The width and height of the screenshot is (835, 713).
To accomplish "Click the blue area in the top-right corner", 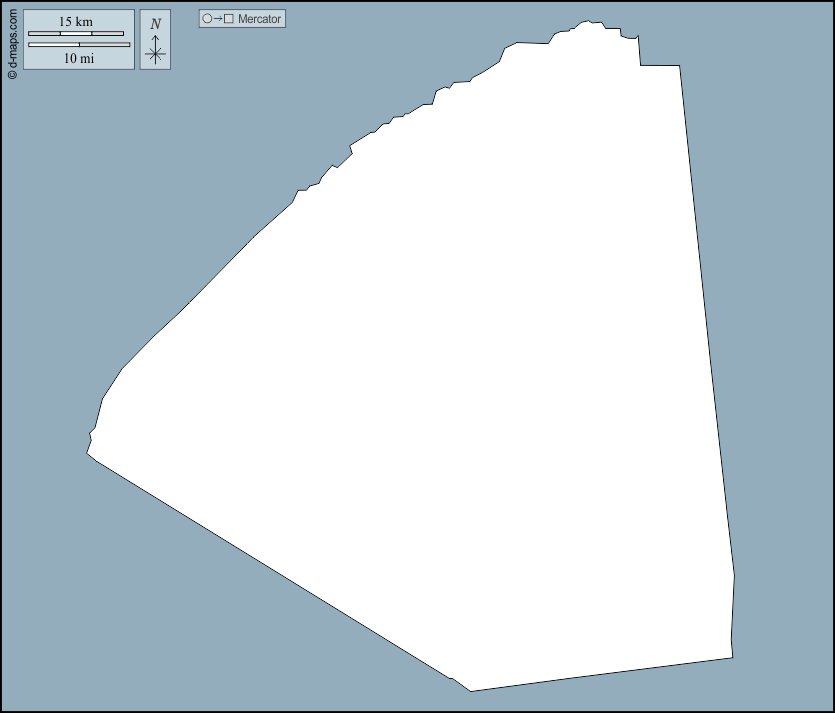I will 770,40.
